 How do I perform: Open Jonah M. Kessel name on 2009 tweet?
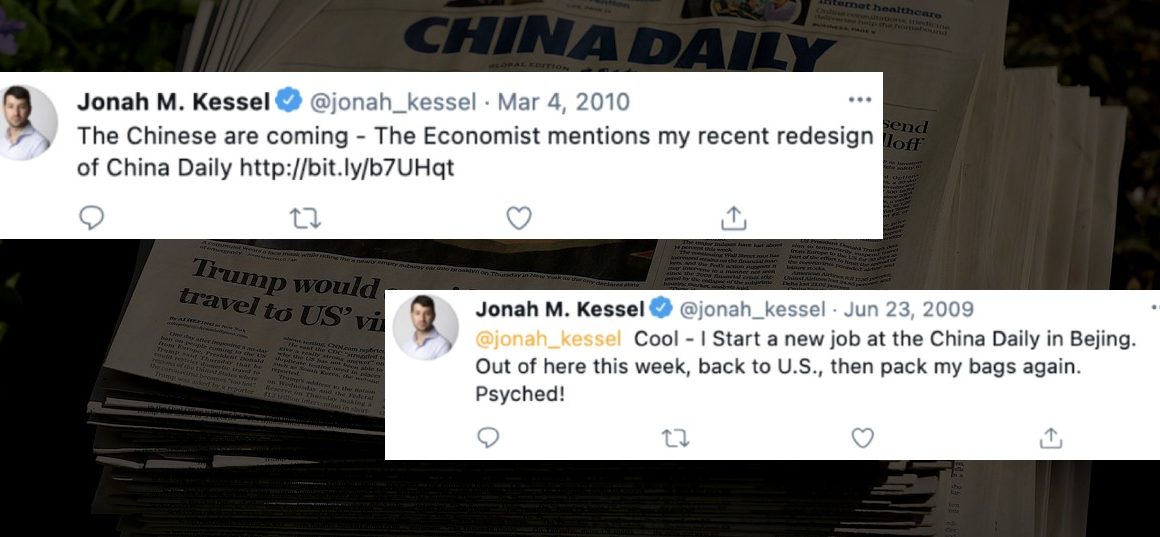point(561,308)
